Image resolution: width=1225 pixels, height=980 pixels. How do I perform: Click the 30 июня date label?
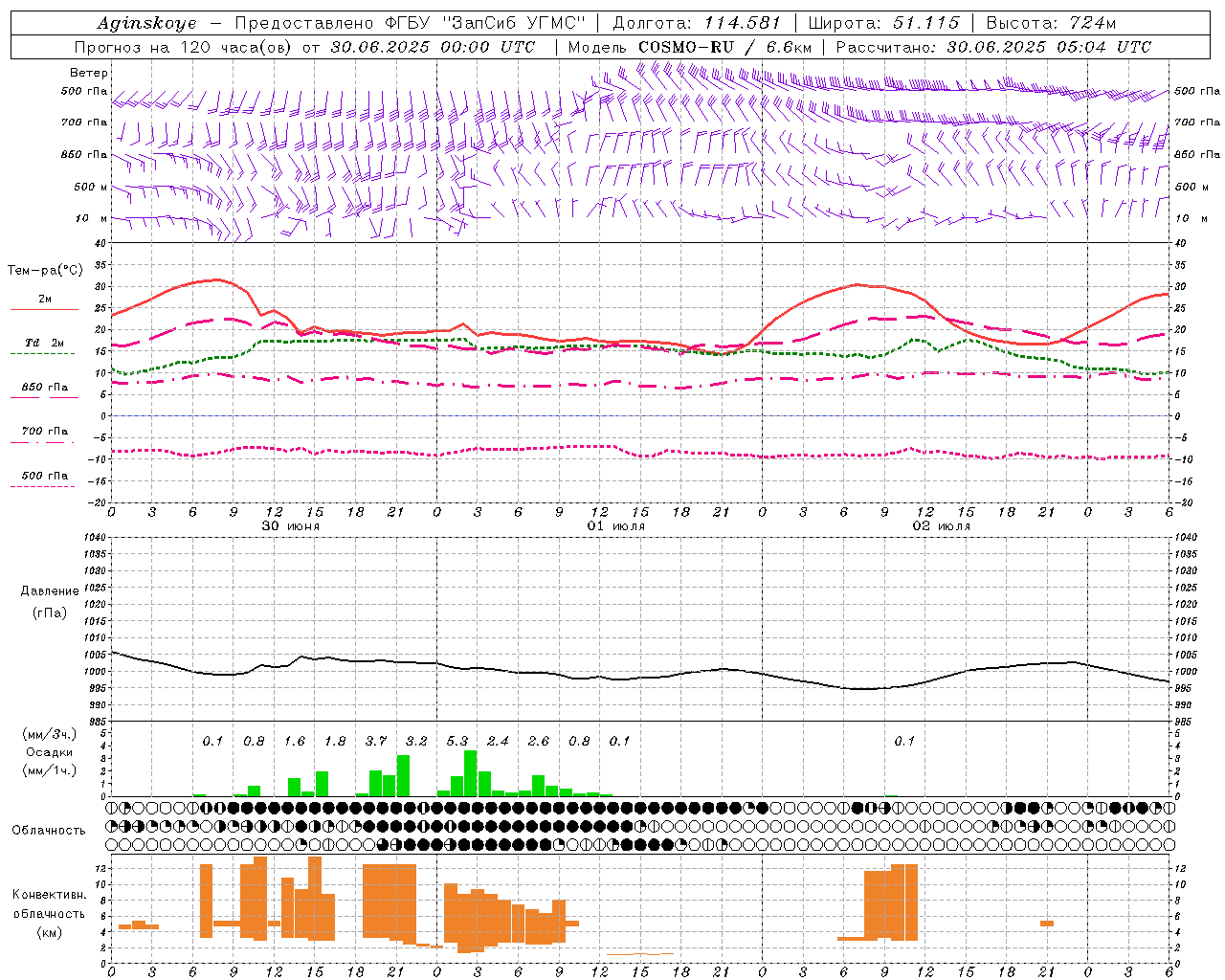pyautogui.click(x=291, y=526)
